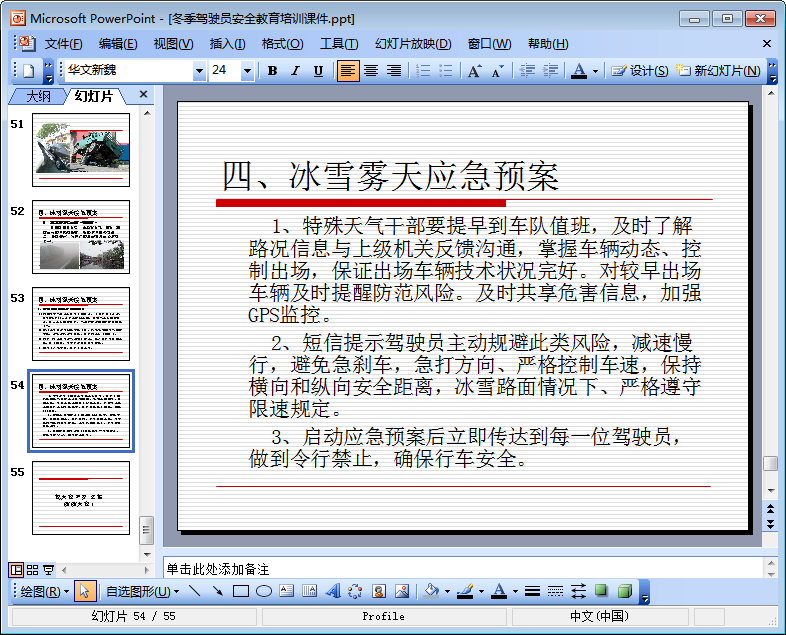Apply fill color with paint bucket

tap(431, 591)
